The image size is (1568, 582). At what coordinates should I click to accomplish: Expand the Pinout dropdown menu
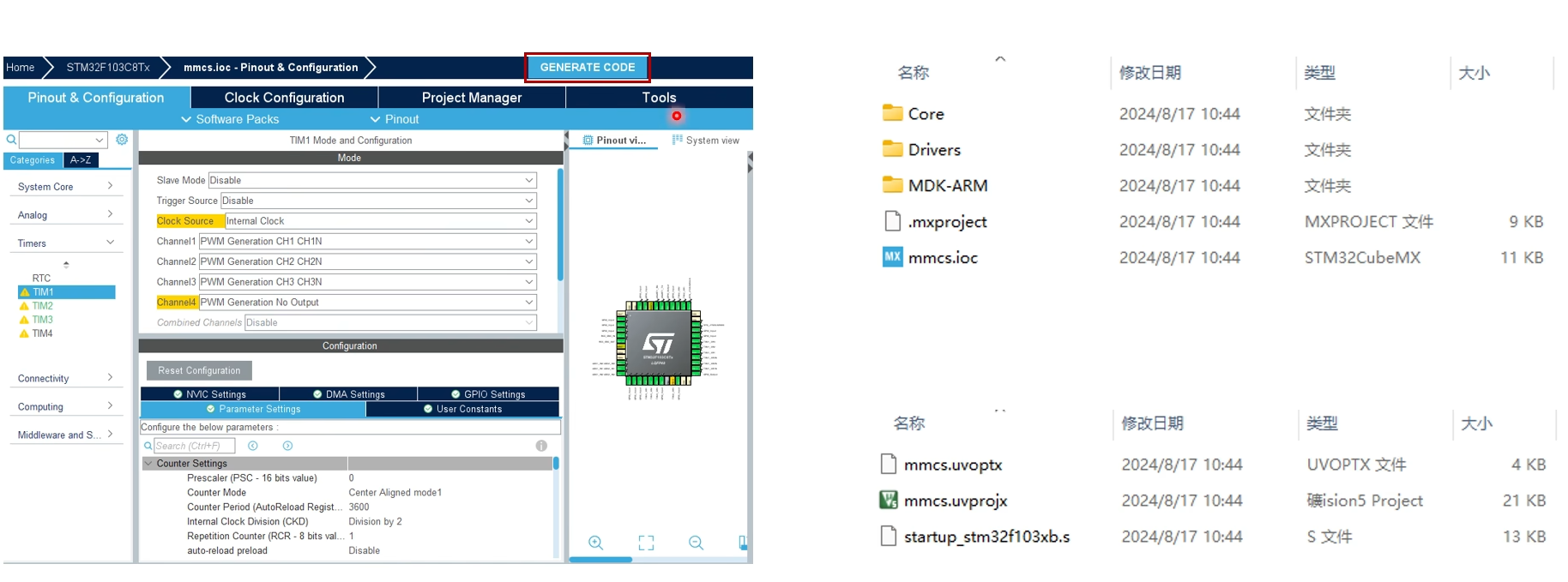pos(395,119)
